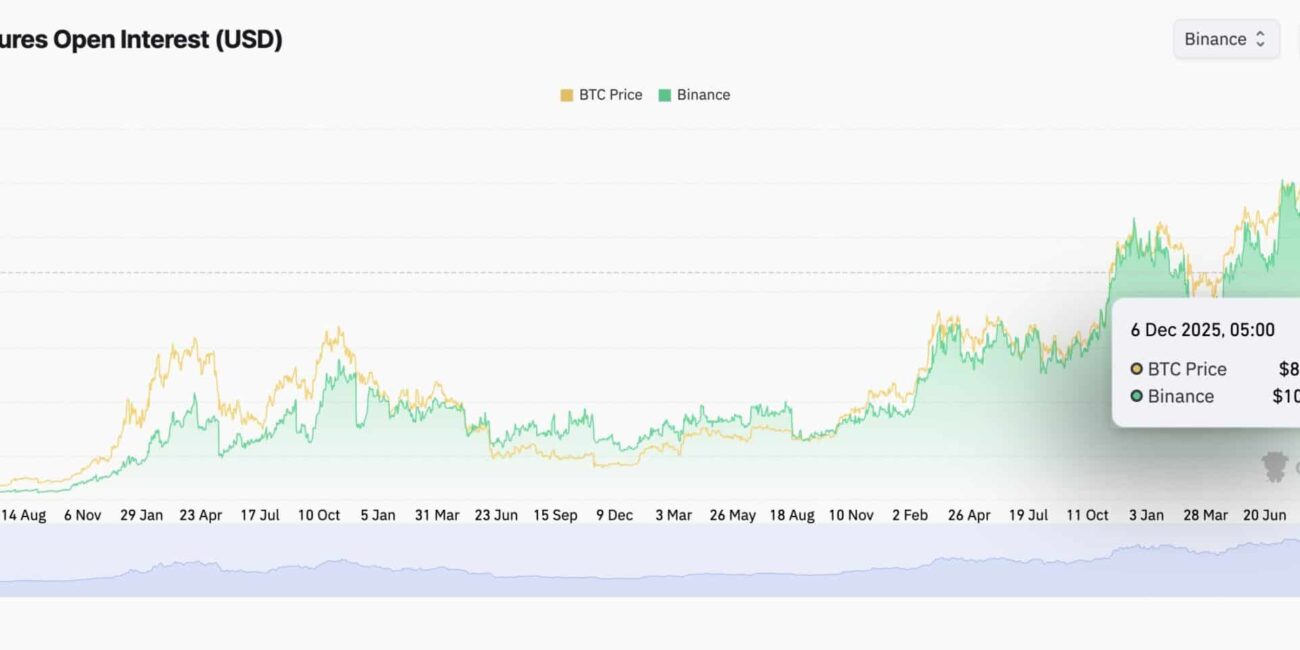The width and height of the screenshot is (1300, 650).
Task: Click the 29 Jan x-axis date label
Action: tap(141, 515)
